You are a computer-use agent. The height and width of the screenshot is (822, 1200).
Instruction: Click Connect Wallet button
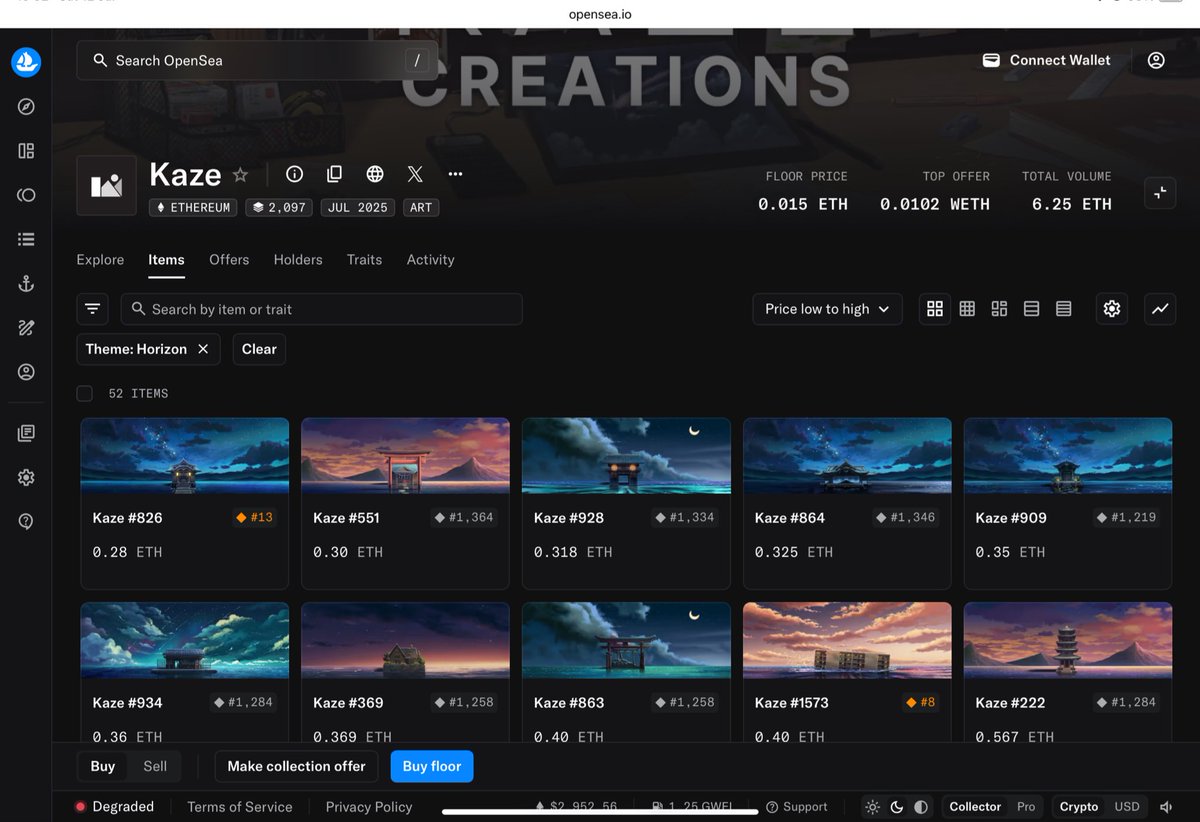coord(1047,60)
